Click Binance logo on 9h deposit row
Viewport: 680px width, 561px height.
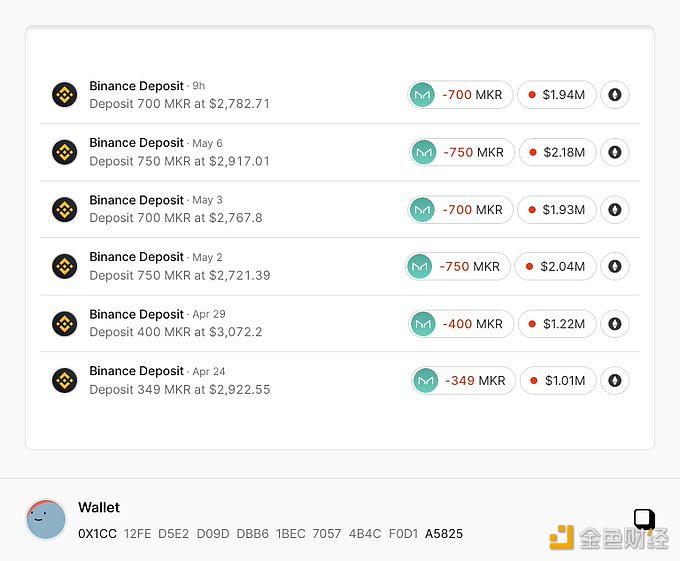[65, 95]
